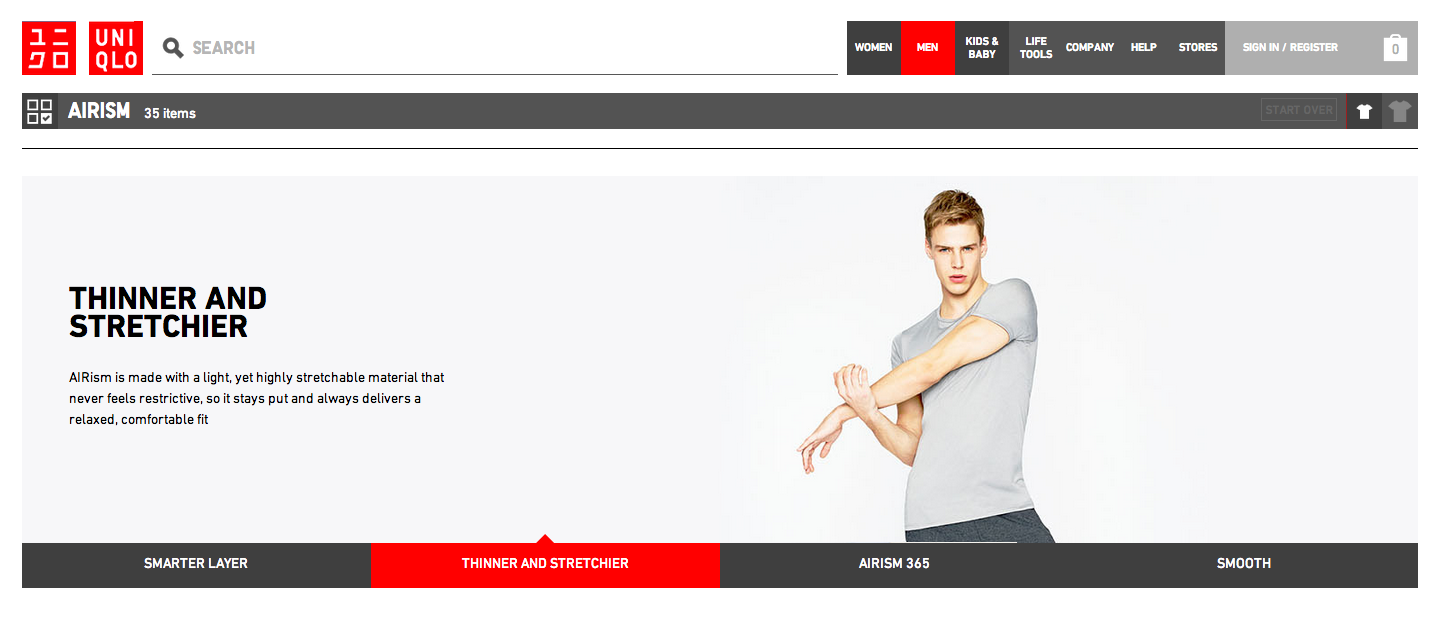Open the Women menu
This screenshot has width=1439, height=642.
(x=874, y=48)
